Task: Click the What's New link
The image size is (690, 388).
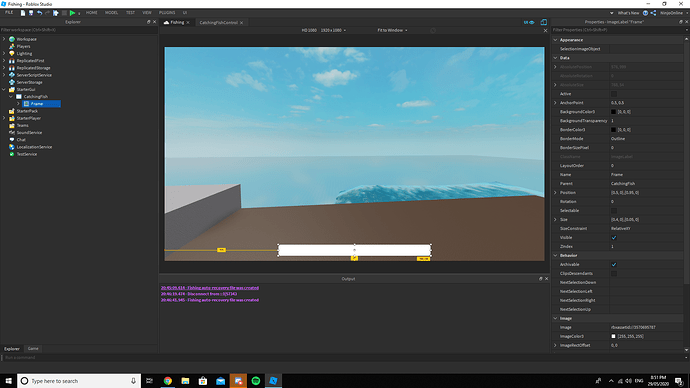Action: point(628,13)
